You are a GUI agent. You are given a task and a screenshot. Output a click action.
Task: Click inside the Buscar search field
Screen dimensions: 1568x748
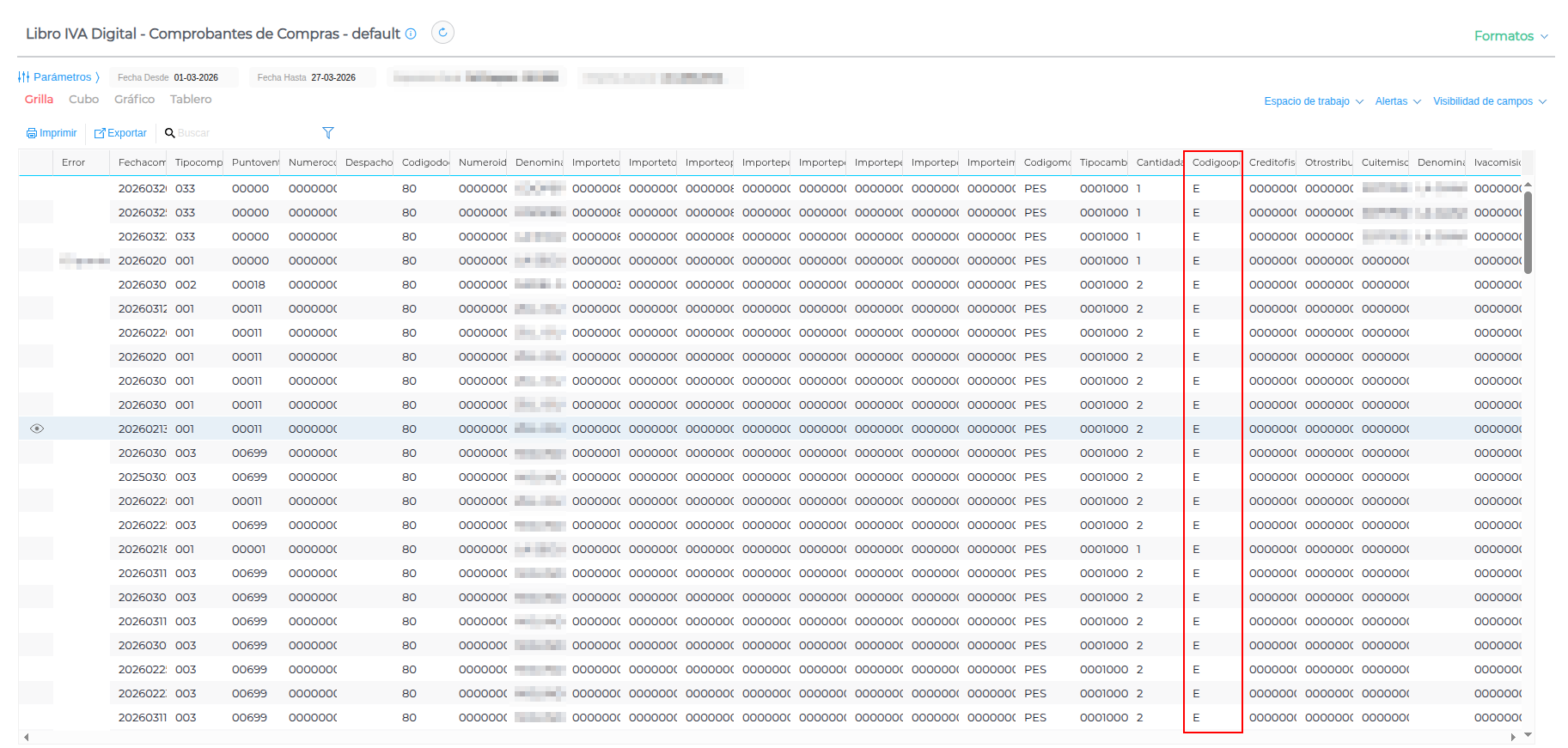[241, 133]
